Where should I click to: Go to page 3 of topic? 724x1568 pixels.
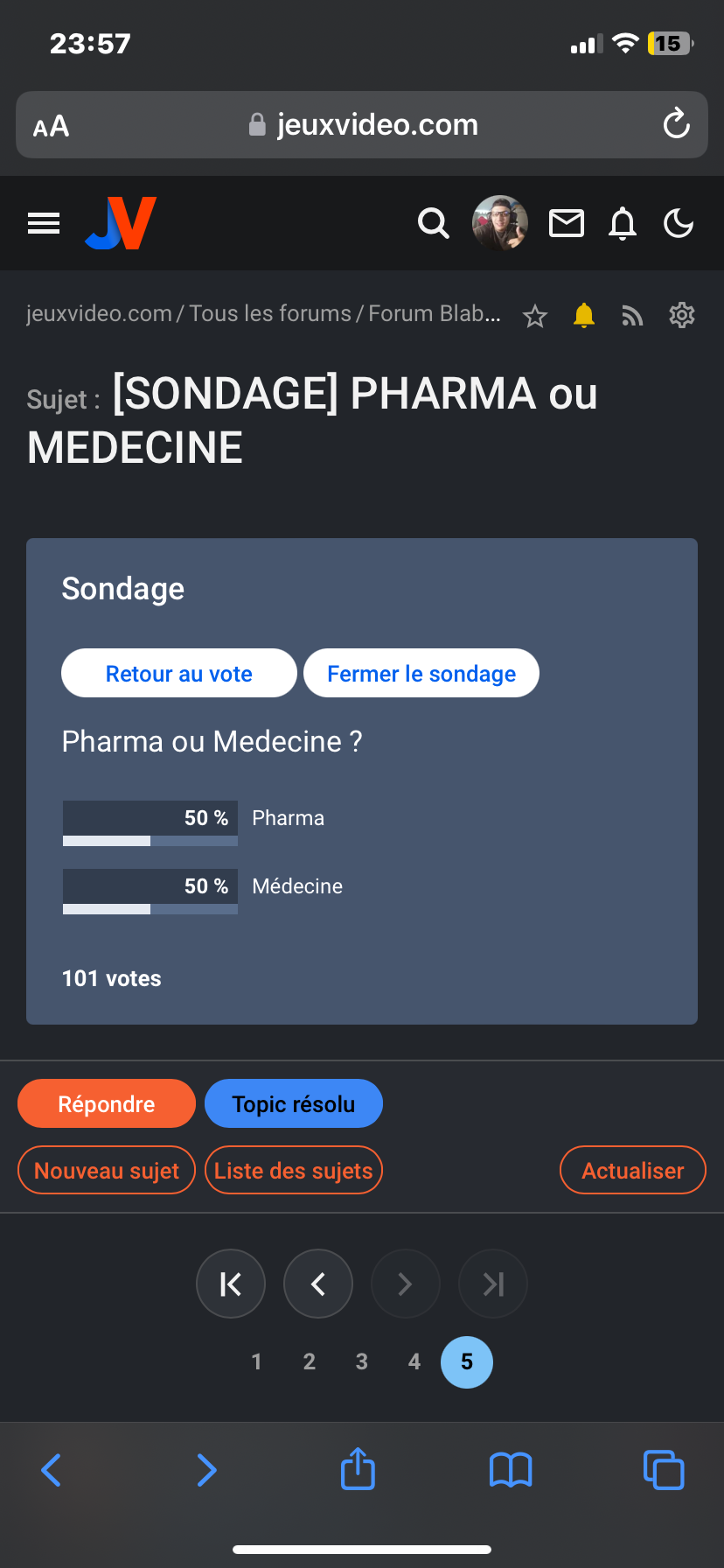362,1361
